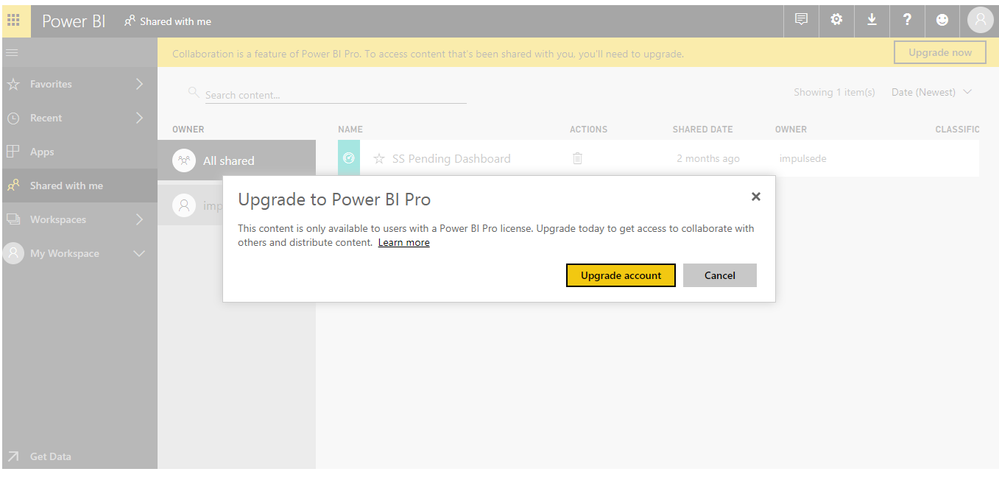999x477 pixels.
Task: Collapse navigation pane with hamburger icon
Action: (11, 52)
